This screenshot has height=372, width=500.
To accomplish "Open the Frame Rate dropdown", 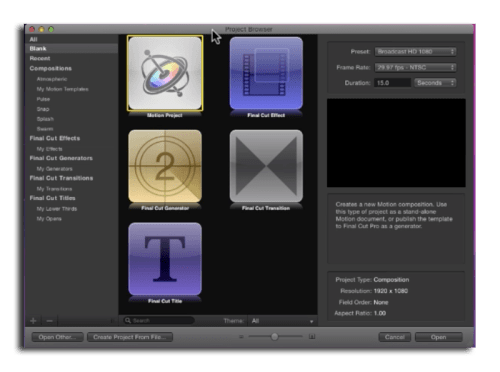I will coord(415,67).
